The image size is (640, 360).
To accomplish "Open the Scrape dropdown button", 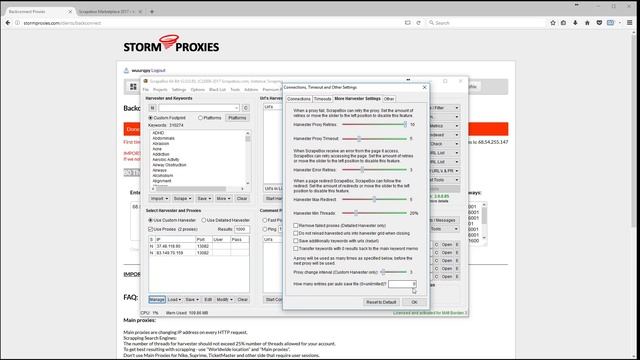I will [x=182, y=198].
